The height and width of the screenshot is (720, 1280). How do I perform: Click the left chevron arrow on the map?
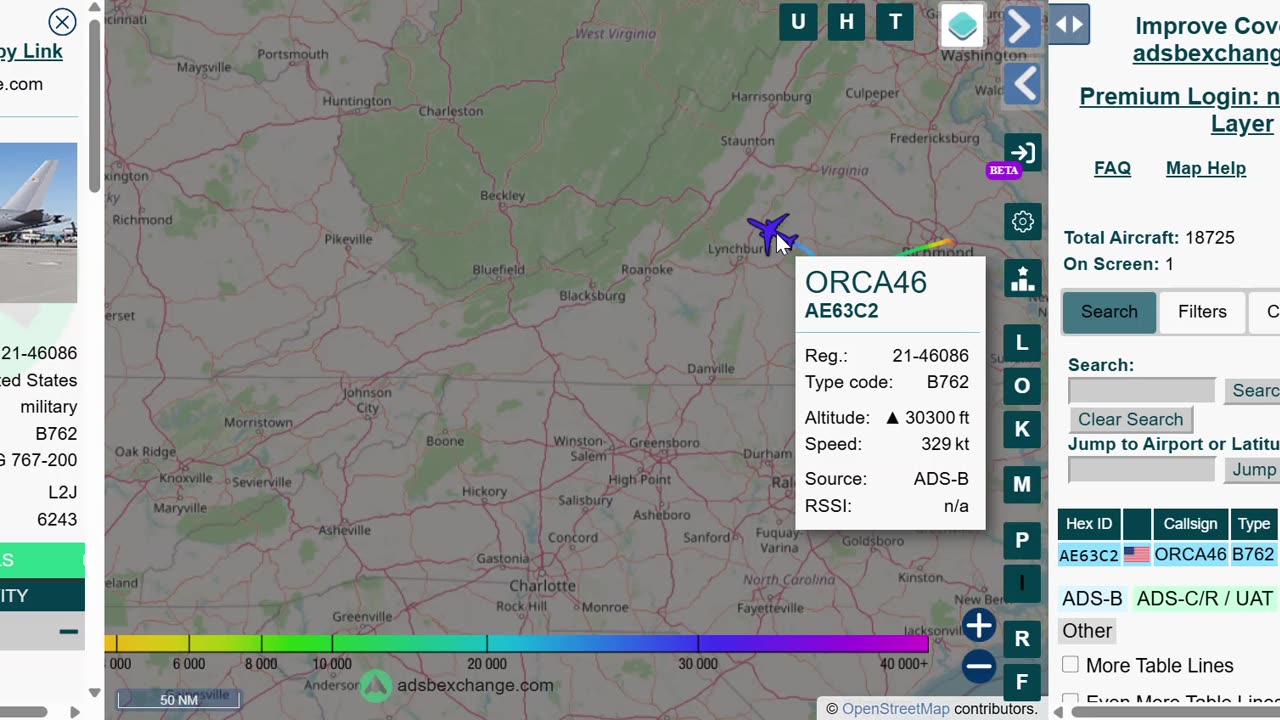(x=1022, y=84)
